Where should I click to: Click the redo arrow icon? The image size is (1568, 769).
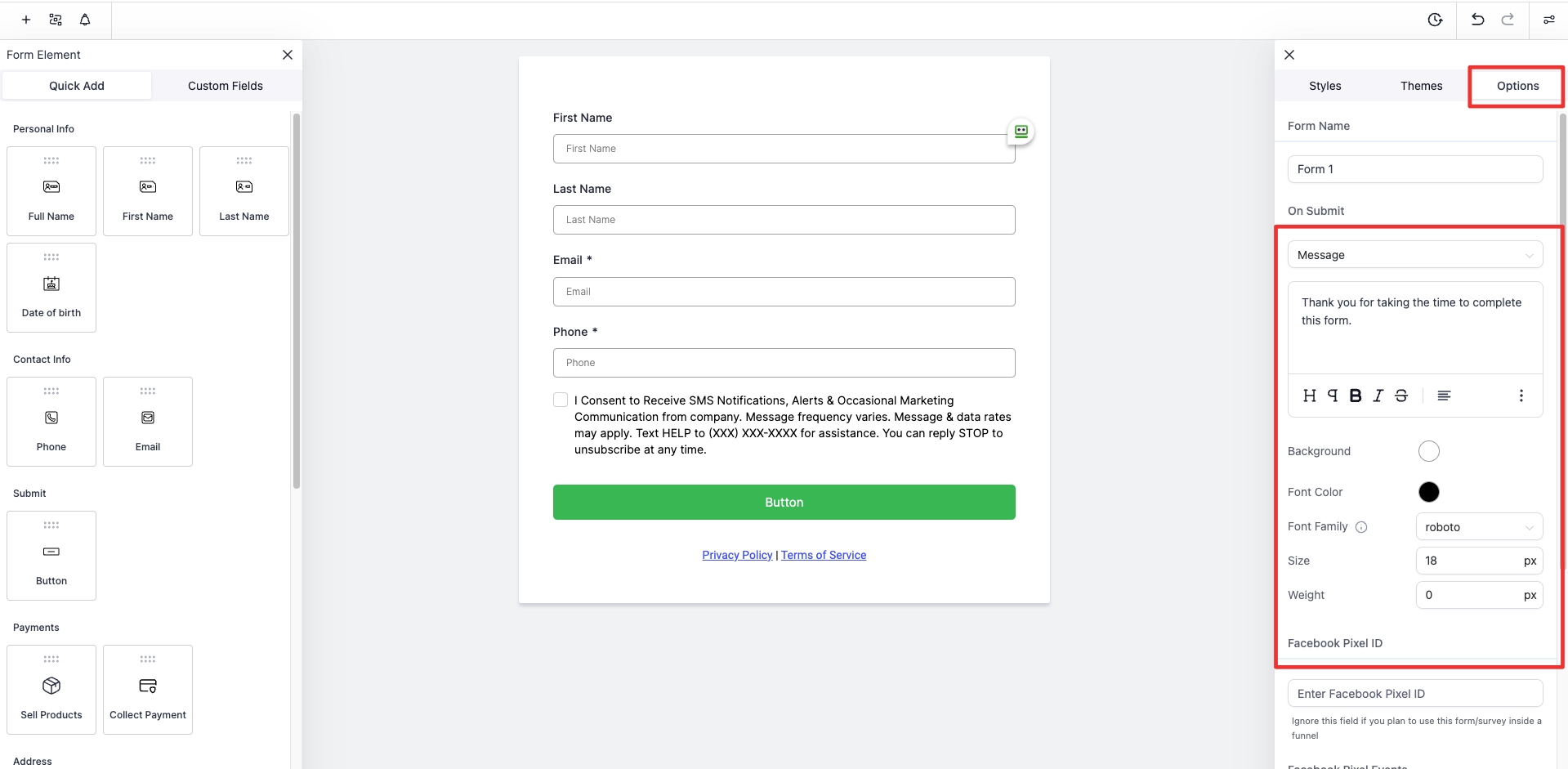1508,20
